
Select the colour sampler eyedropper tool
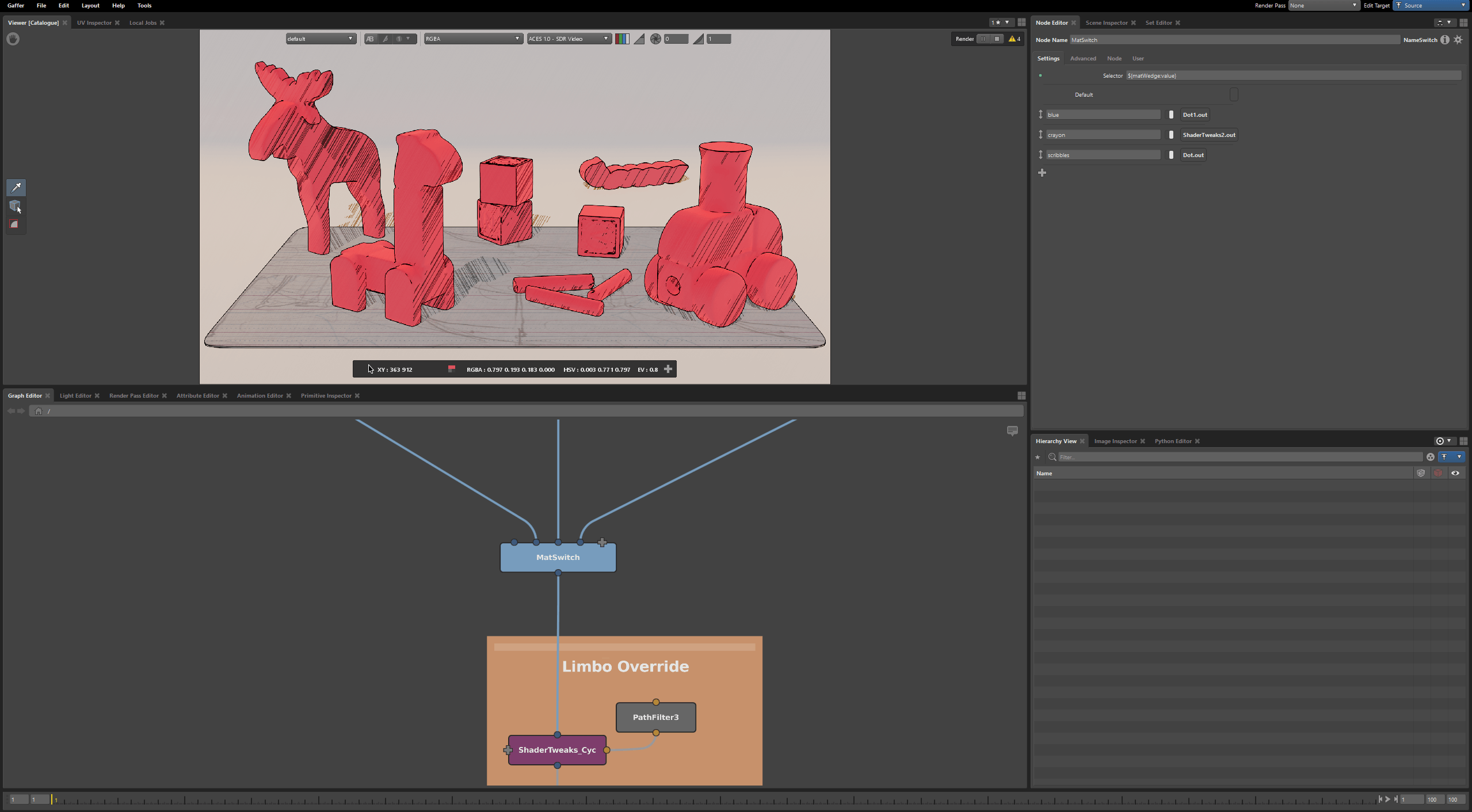[x=16, y=187]
